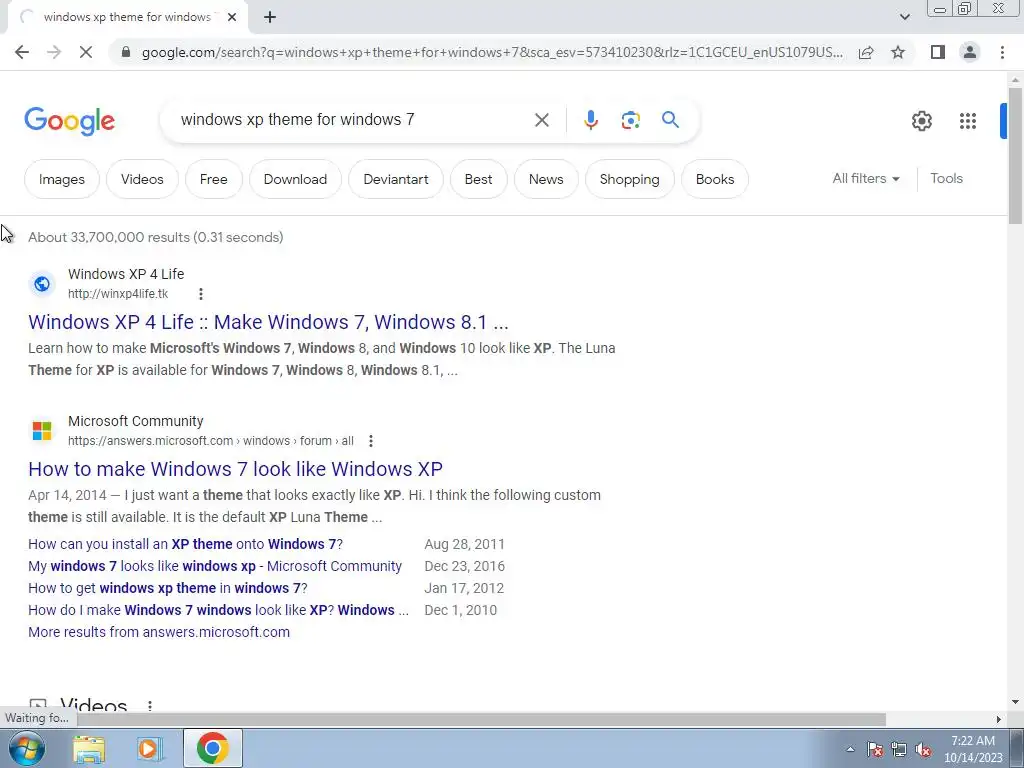Stop loading the page
Image resolution: width=1024 pixels, height=768 pixels.
[86, 52]
